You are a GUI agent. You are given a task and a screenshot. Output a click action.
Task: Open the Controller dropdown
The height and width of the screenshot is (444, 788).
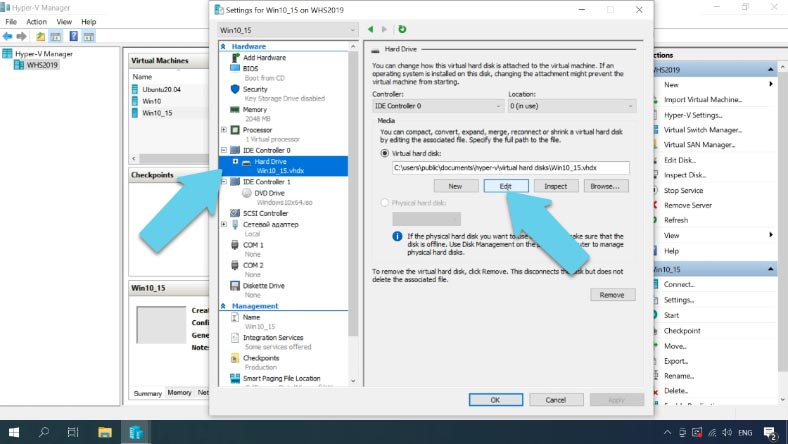(438, 106)
